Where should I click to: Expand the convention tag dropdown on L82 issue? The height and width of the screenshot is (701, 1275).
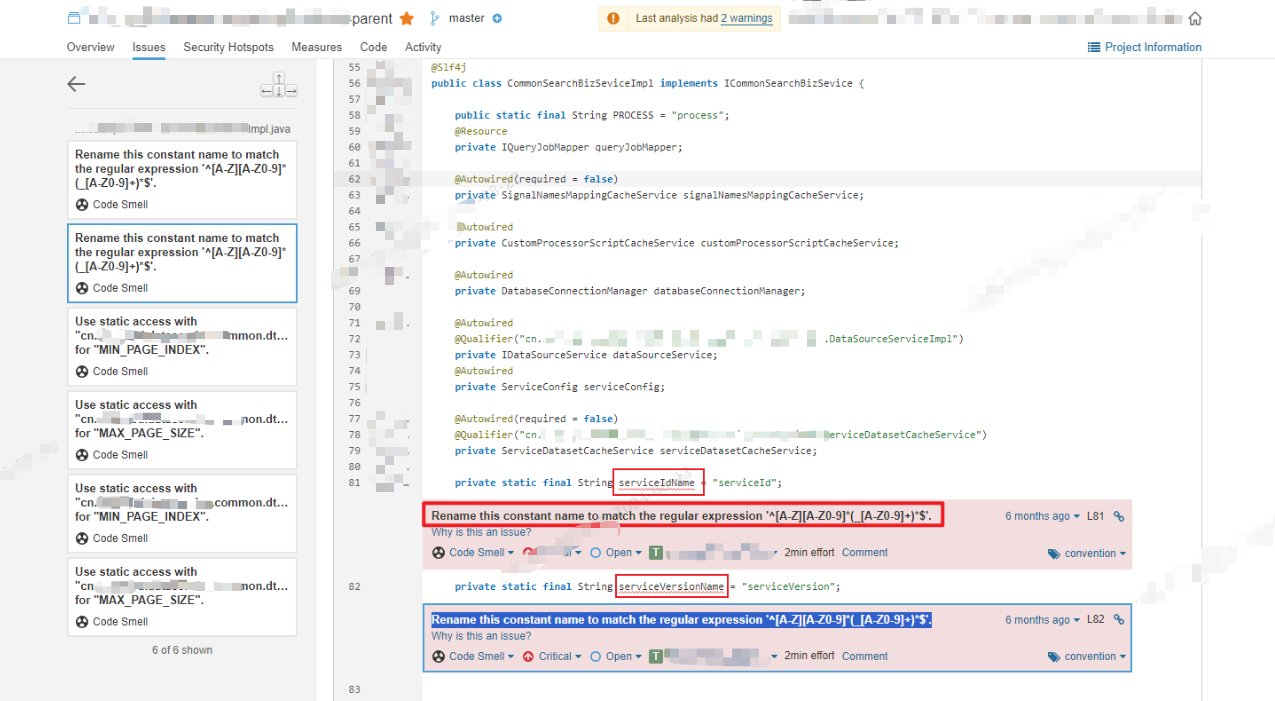(1087, 657)
